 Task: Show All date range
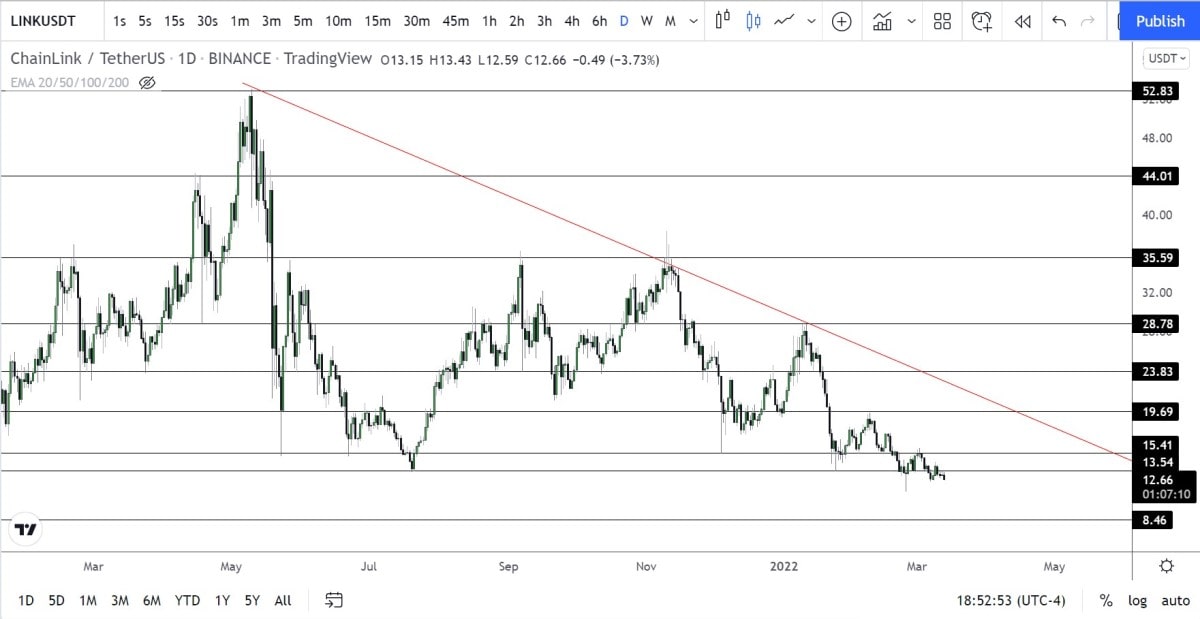(283, 600)
